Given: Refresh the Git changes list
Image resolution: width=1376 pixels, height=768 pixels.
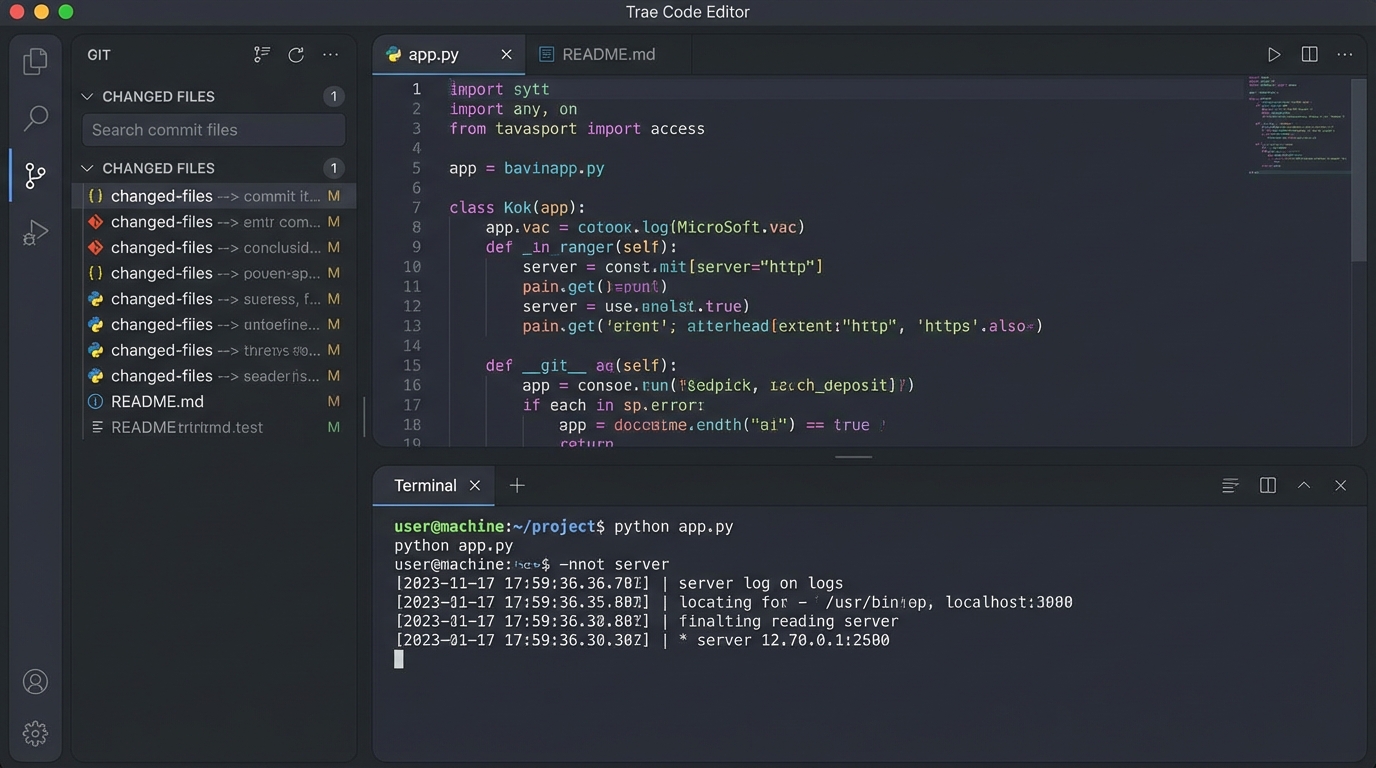Looking at the screenshot, I should click(x=296, y=54).
